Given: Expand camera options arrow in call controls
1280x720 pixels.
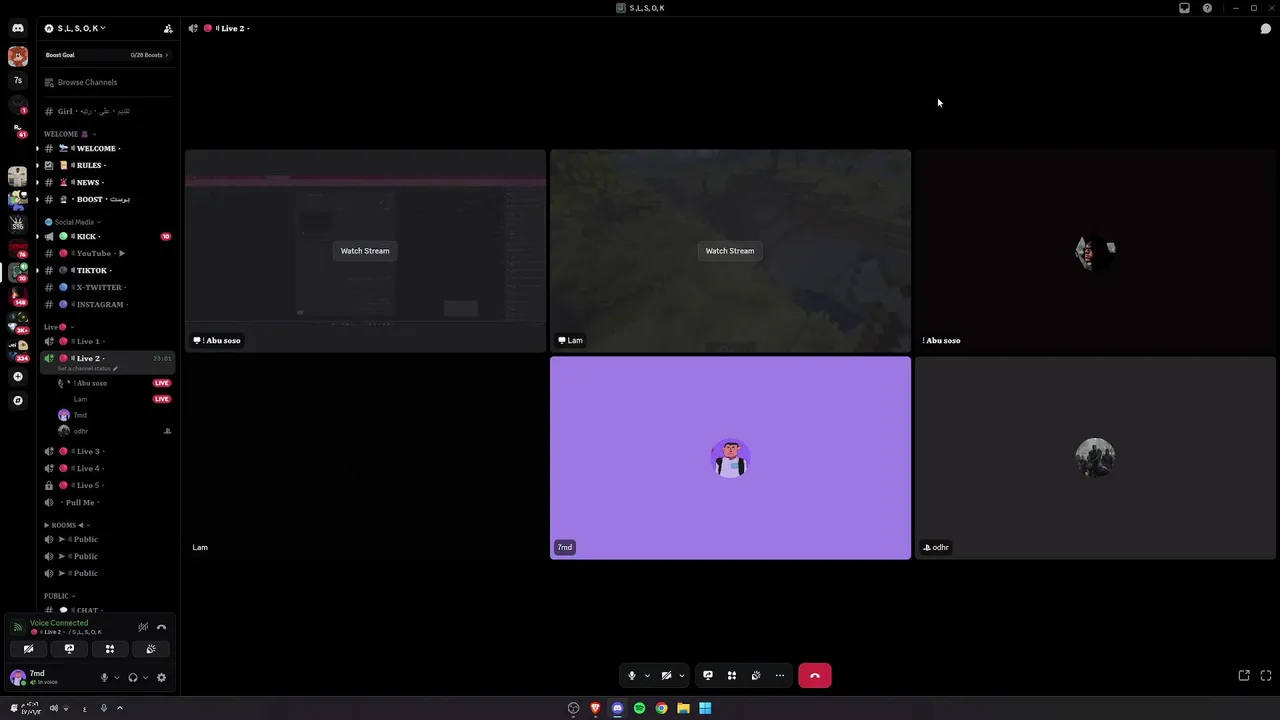Looking at the screenshot, I should point(682,676).
